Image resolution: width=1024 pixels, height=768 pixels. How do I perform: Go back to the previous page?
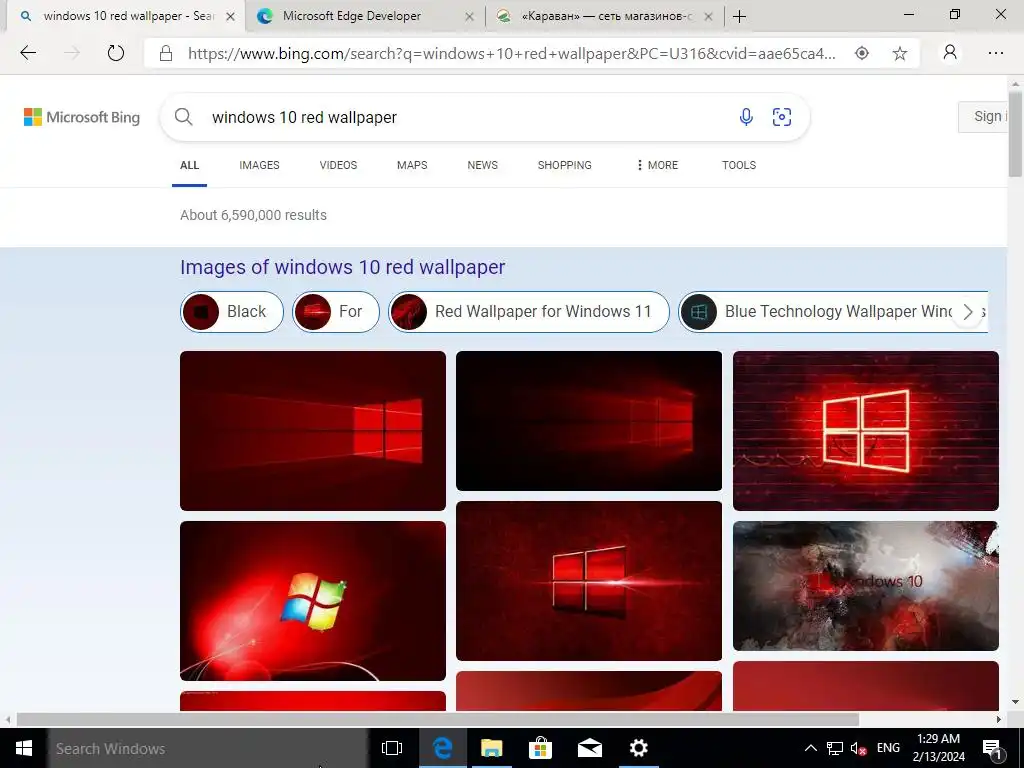click(28, 53)
